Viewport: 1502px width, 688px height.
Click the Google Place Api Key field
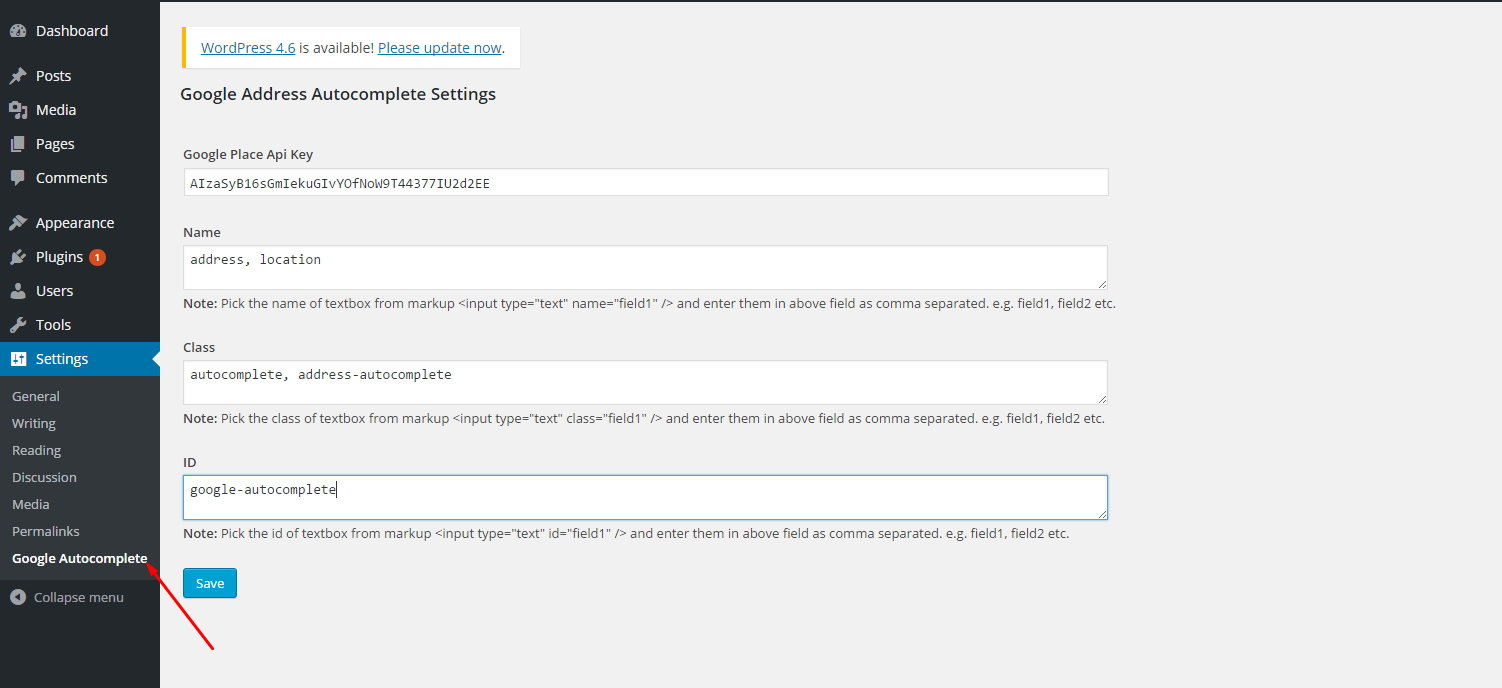tap(646, 183)
